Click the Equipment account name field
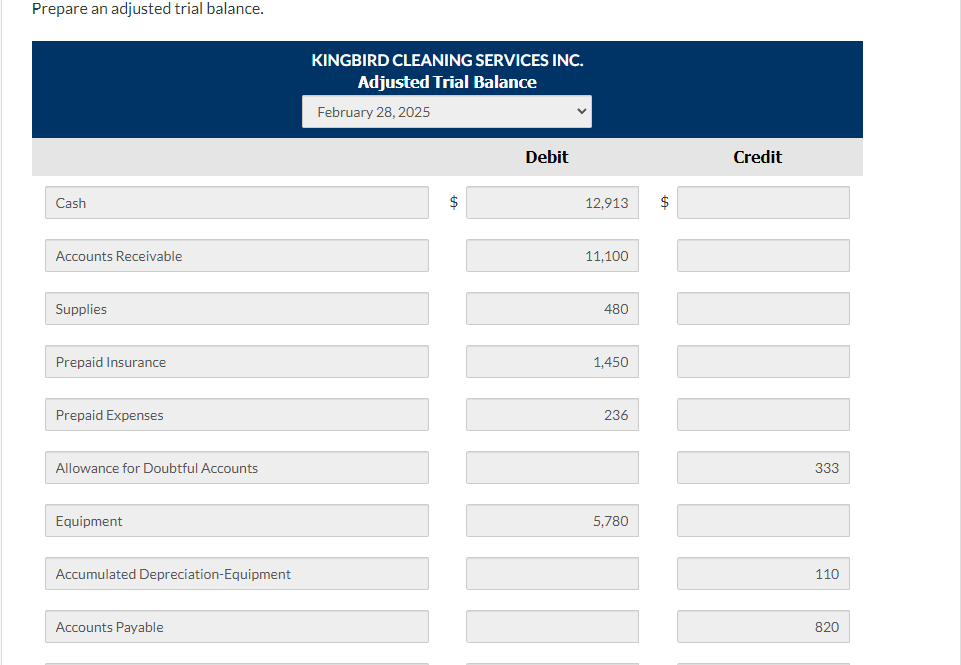This screenshot has height=665, width=961. [236, 520]
